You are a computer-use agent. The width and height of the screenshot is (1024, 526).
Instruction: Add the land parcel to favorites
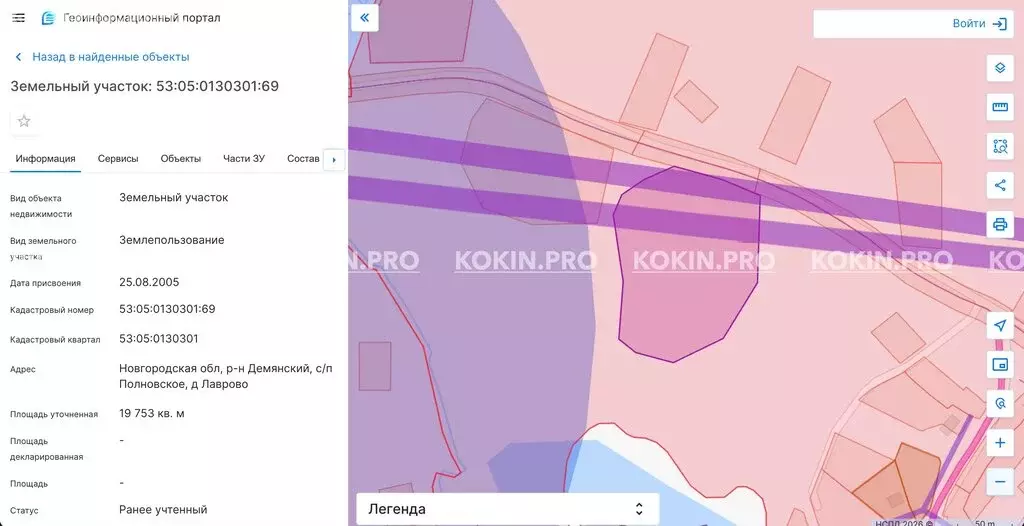coord(24,121)
